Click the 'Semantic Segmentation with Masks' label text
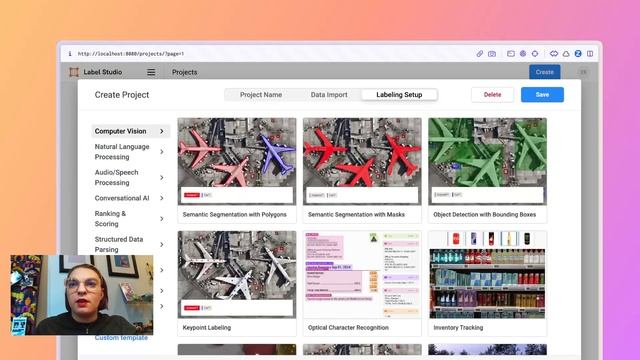 click(x=356, y=215)
